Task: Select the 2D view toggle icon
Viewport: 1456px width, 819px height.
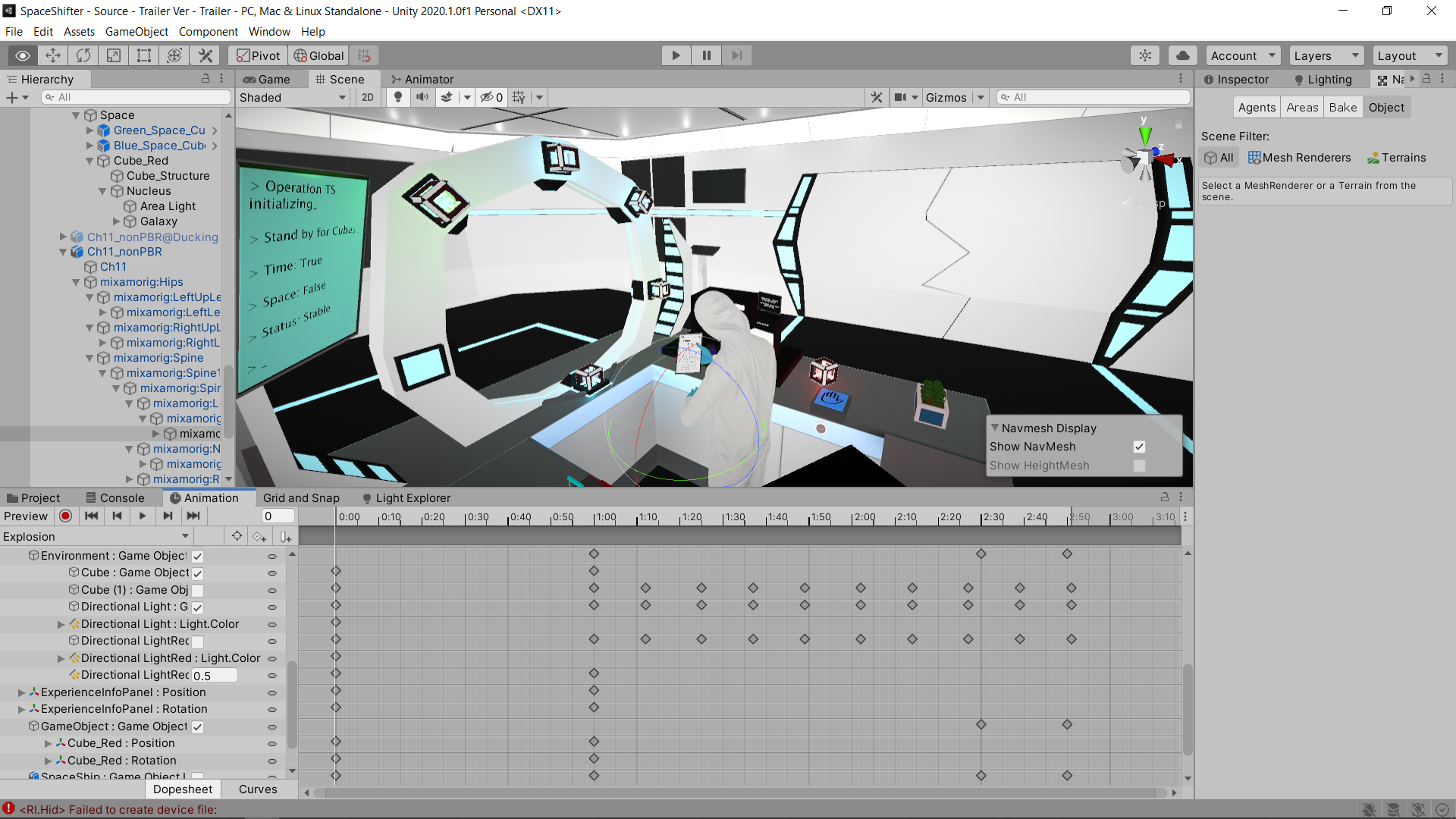Action: pos(366,97)
